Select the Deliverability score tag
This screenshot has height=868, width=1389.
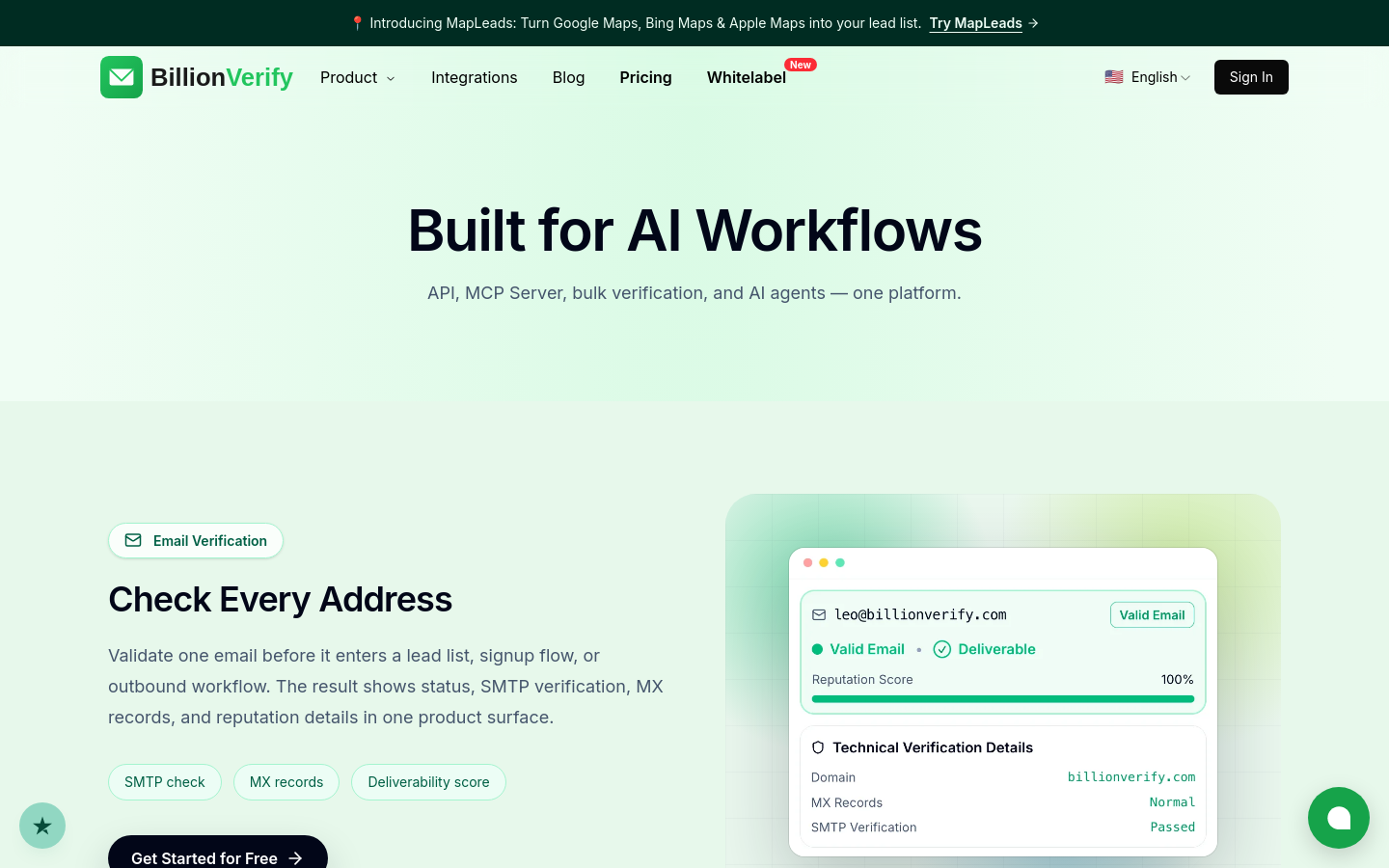[x=428, y=782]
